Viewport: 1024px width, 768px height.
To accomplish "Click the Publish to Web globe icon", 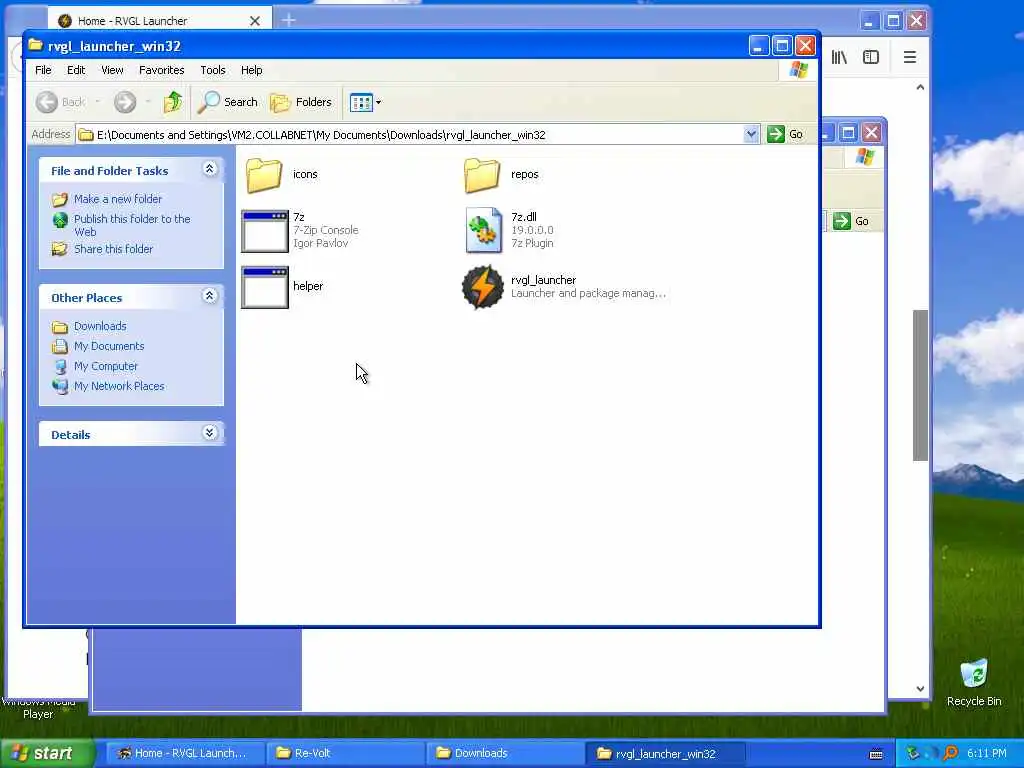I will [x=60, y=220].
